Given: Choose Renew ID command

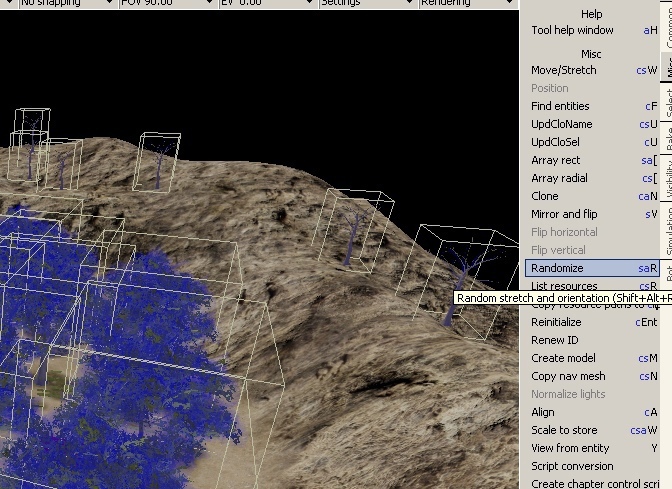Looking at the screenshot, I should (593, 340).
